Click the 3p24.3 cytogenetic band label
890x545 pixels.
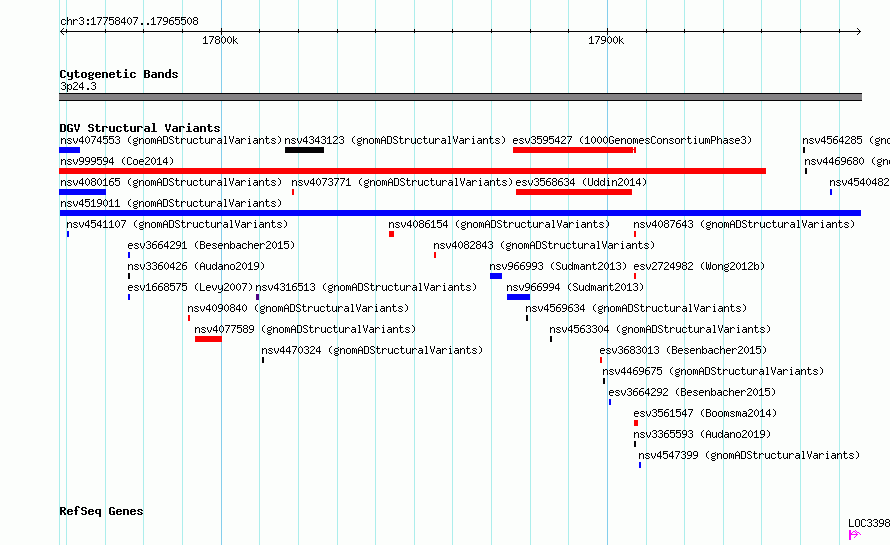[78, 86]
